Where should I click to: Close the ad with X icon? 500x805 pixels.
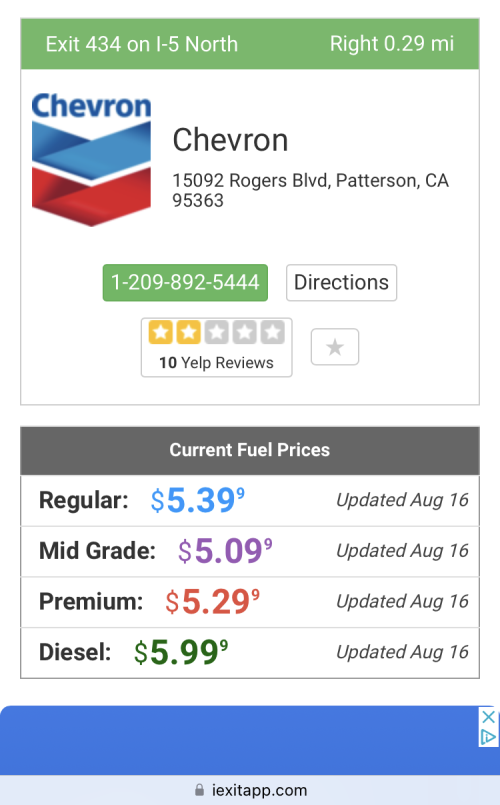click(x=488, y=717)
